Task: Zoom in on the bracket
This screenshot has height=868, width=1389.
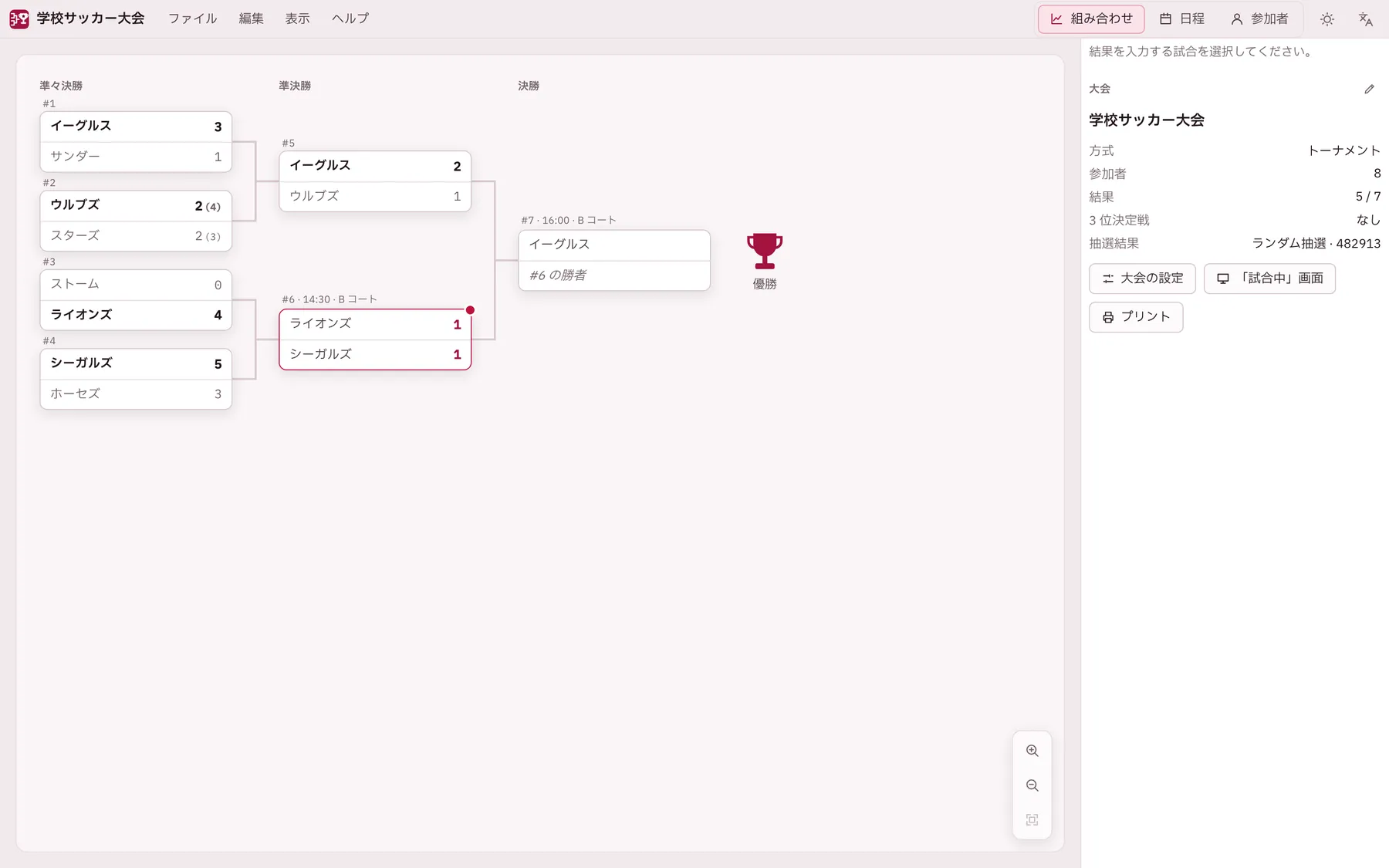Action: click(x=1032, y=751)
